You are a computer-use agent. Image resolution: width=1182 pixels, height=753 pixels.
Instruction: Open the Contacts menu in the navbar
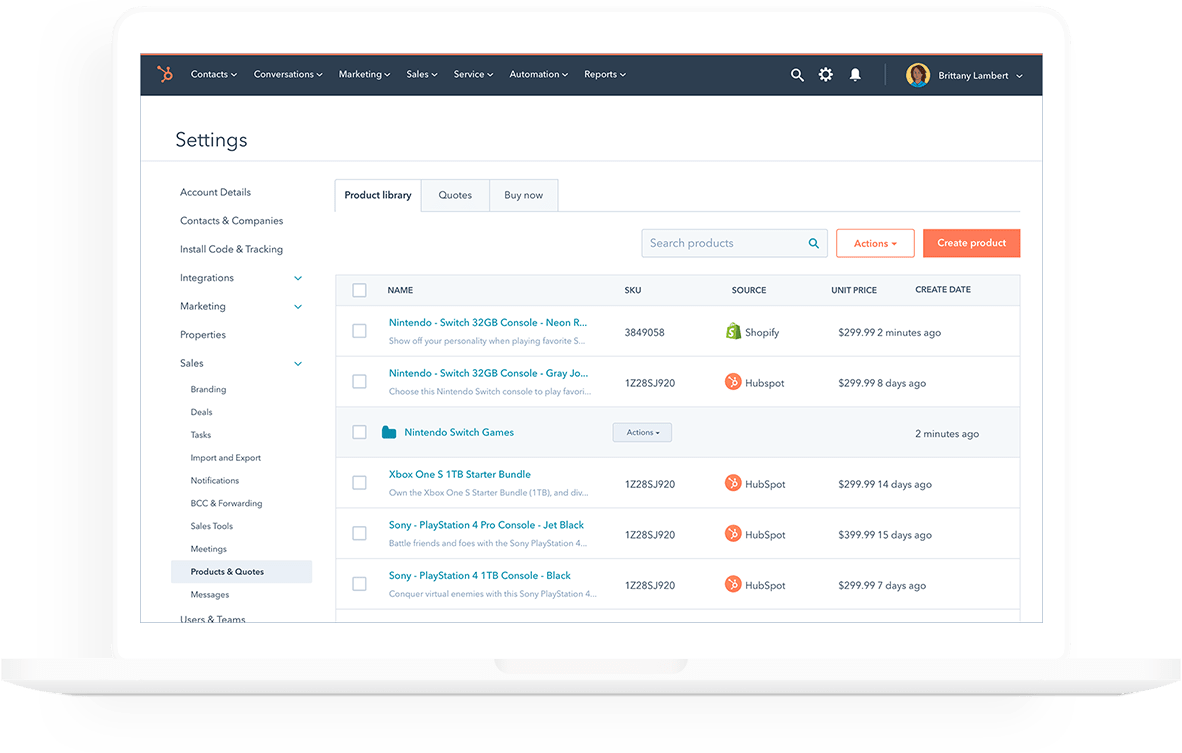(213, 75)
